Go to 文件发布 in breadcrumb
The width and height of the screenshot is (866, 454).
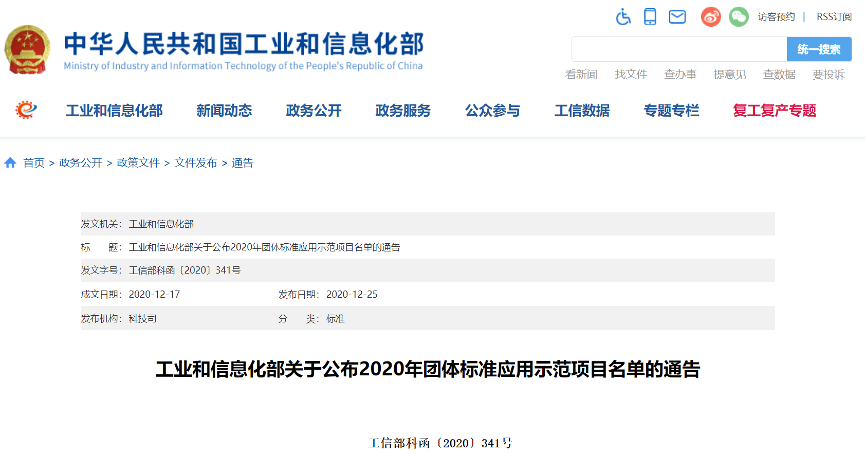click(x=196, y=163)
